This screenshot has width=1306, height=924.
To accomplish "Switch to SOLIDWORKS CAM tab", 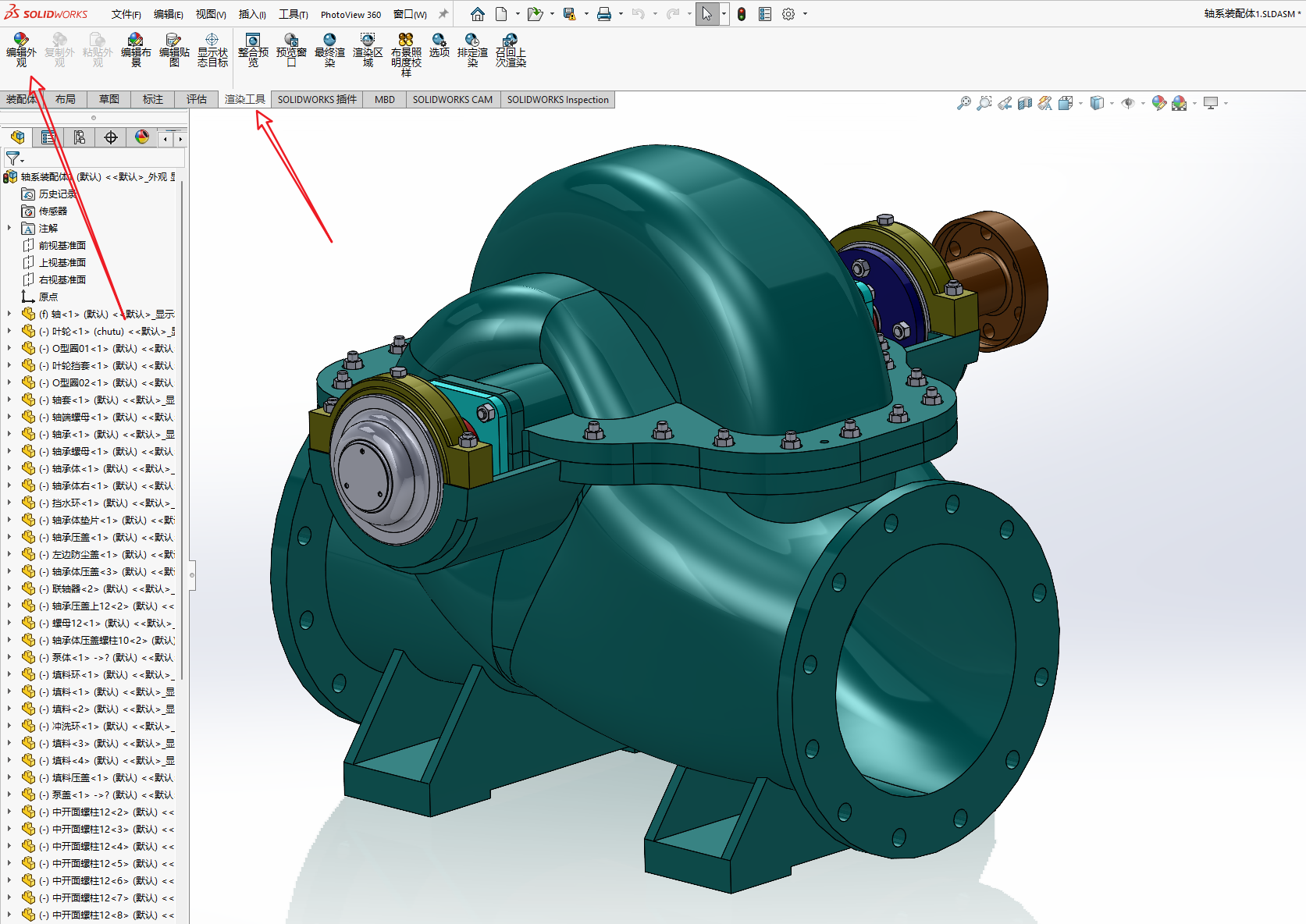I will pyautogui.click(x=453, y=99).
